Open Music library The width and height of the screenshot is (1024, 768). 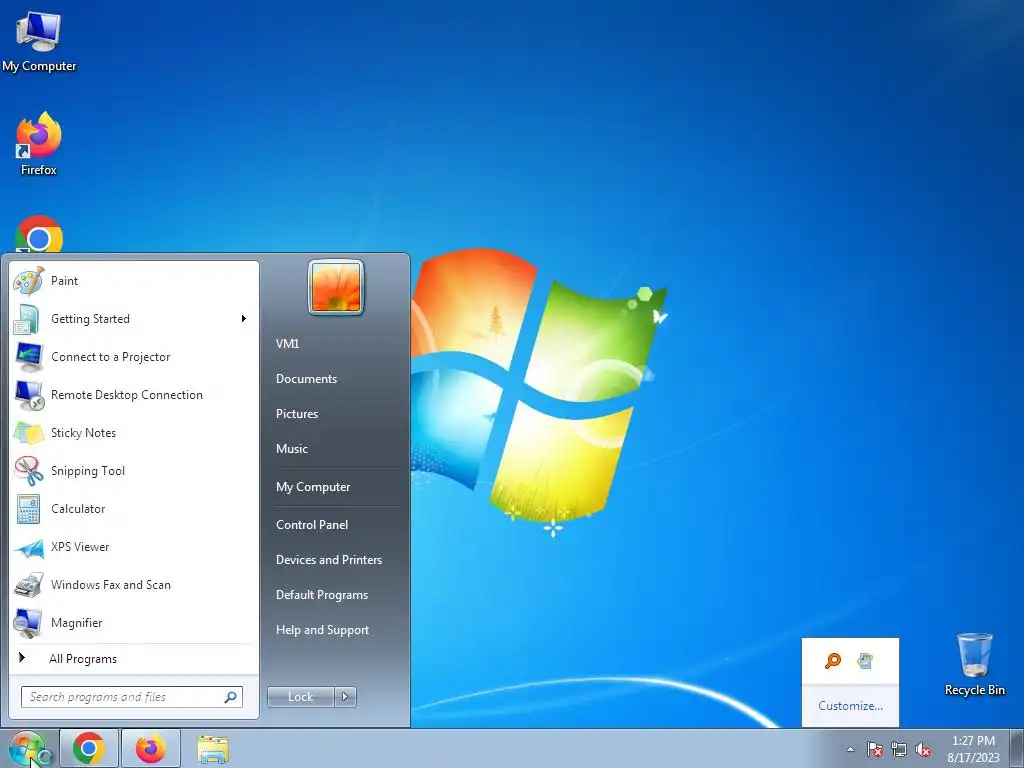click(x=292, y=449)
